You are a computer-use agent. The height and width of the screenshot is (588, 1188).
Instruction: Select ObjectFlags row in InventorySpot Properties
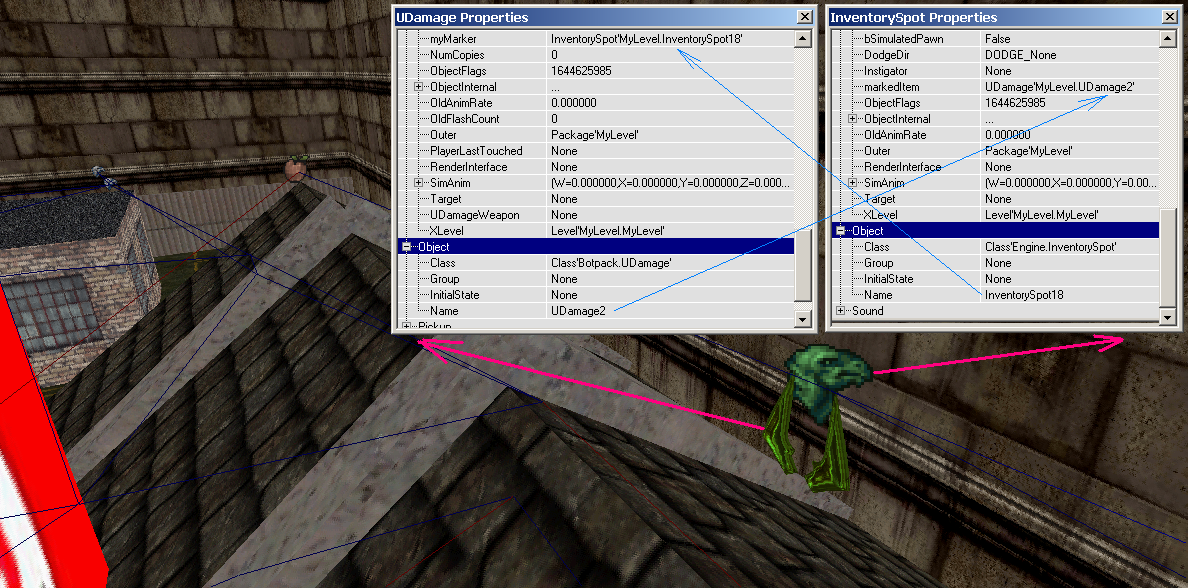(x=995, y=103)
